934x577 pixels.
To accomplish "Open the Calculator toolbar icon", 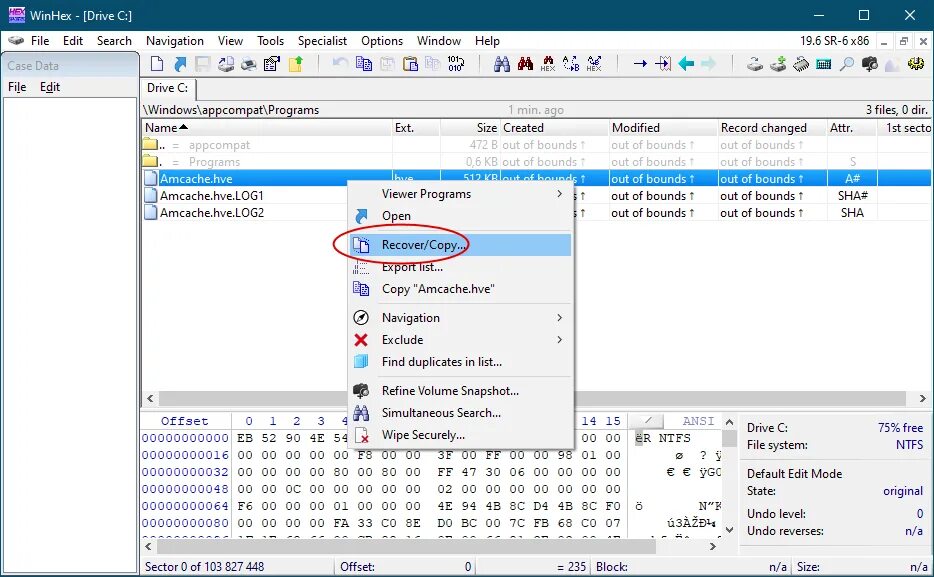I will [x=824, y=63].
